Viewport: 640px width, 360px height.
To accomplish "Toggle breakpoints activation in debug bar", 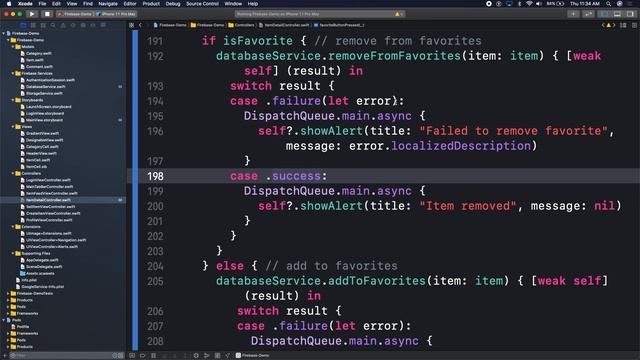I will click(x=142, y=356).
